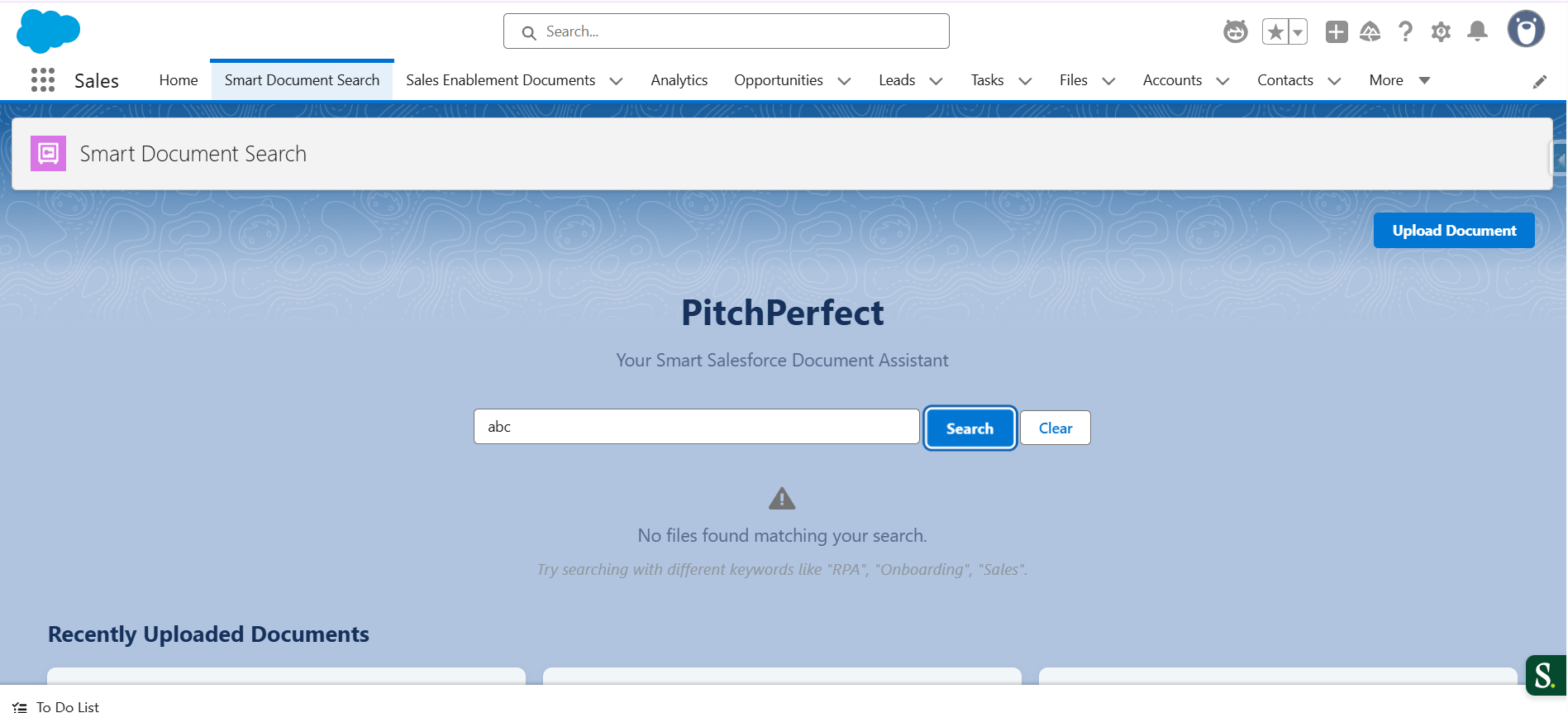Expand the Opportunities chevron menu

[844, 81]
